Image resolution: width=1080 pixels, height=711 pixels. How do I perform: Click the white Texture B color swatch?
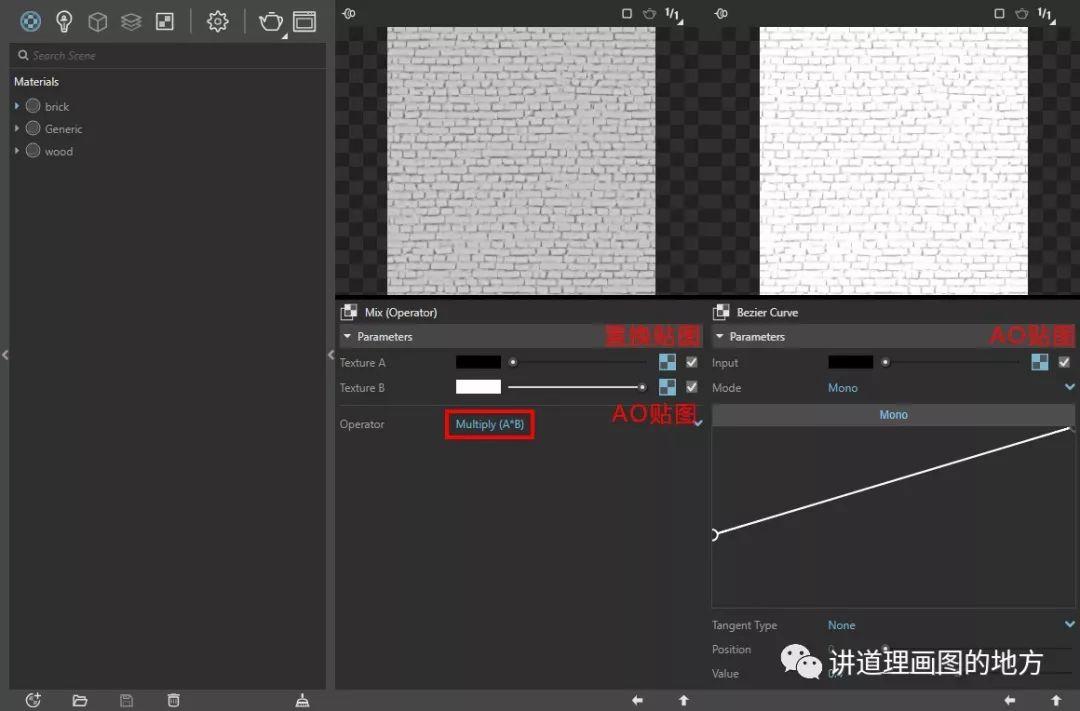click(478, 387)
